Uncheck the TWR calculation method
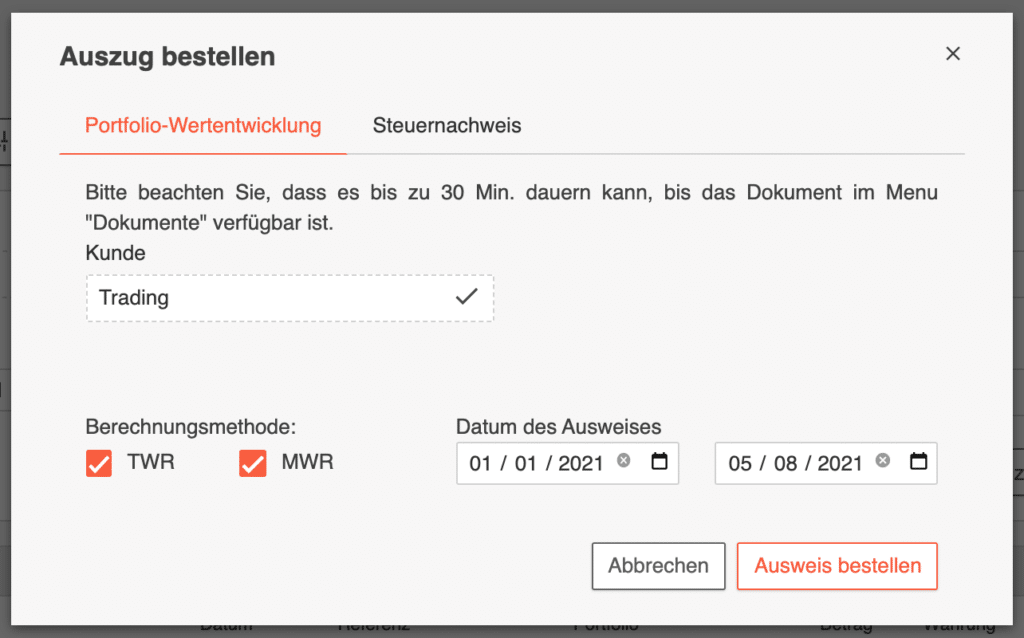The image size is (1024, 638). (98, 462)
